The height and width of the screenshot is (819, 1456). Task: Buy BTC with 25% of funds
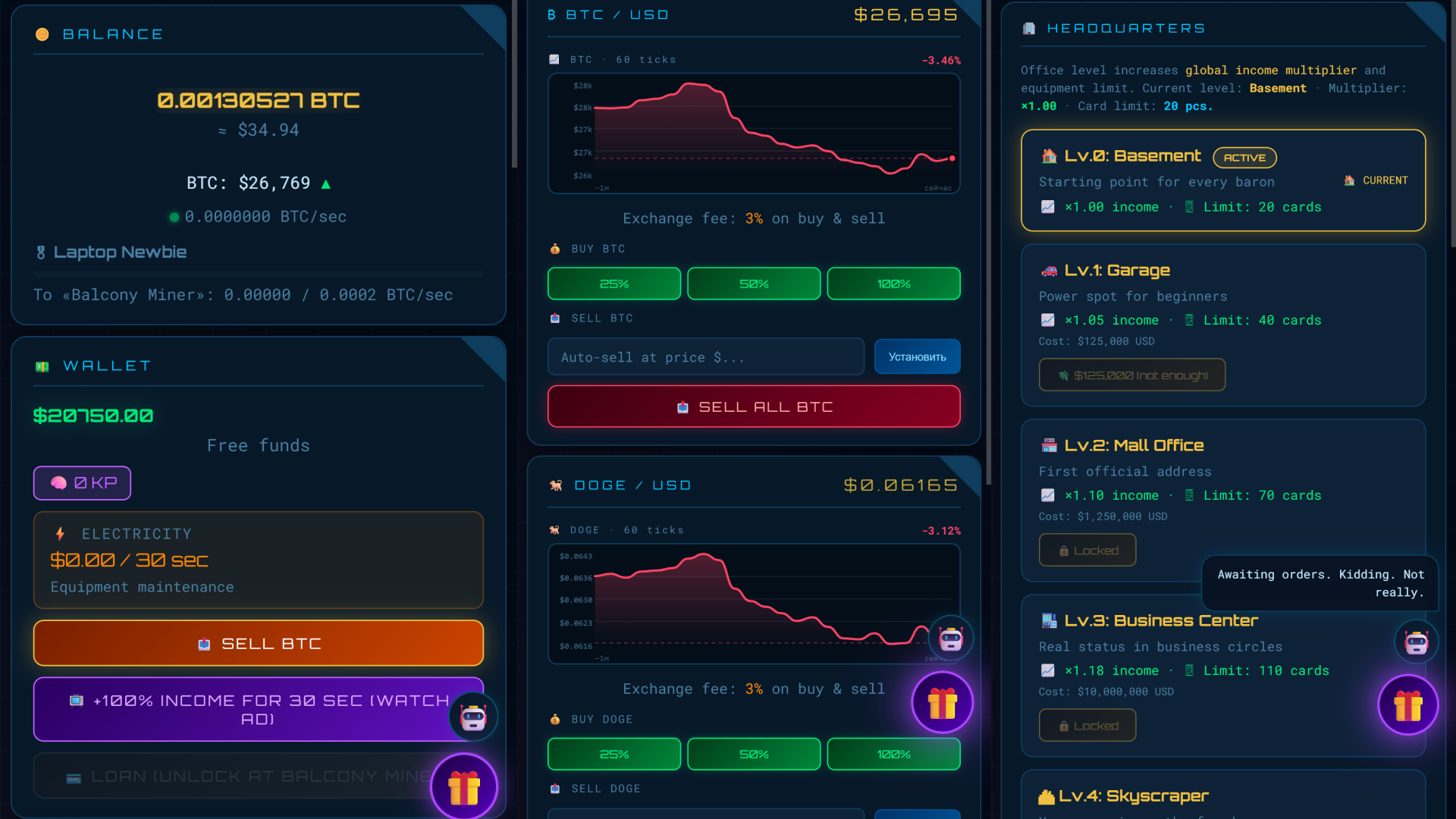614,284
